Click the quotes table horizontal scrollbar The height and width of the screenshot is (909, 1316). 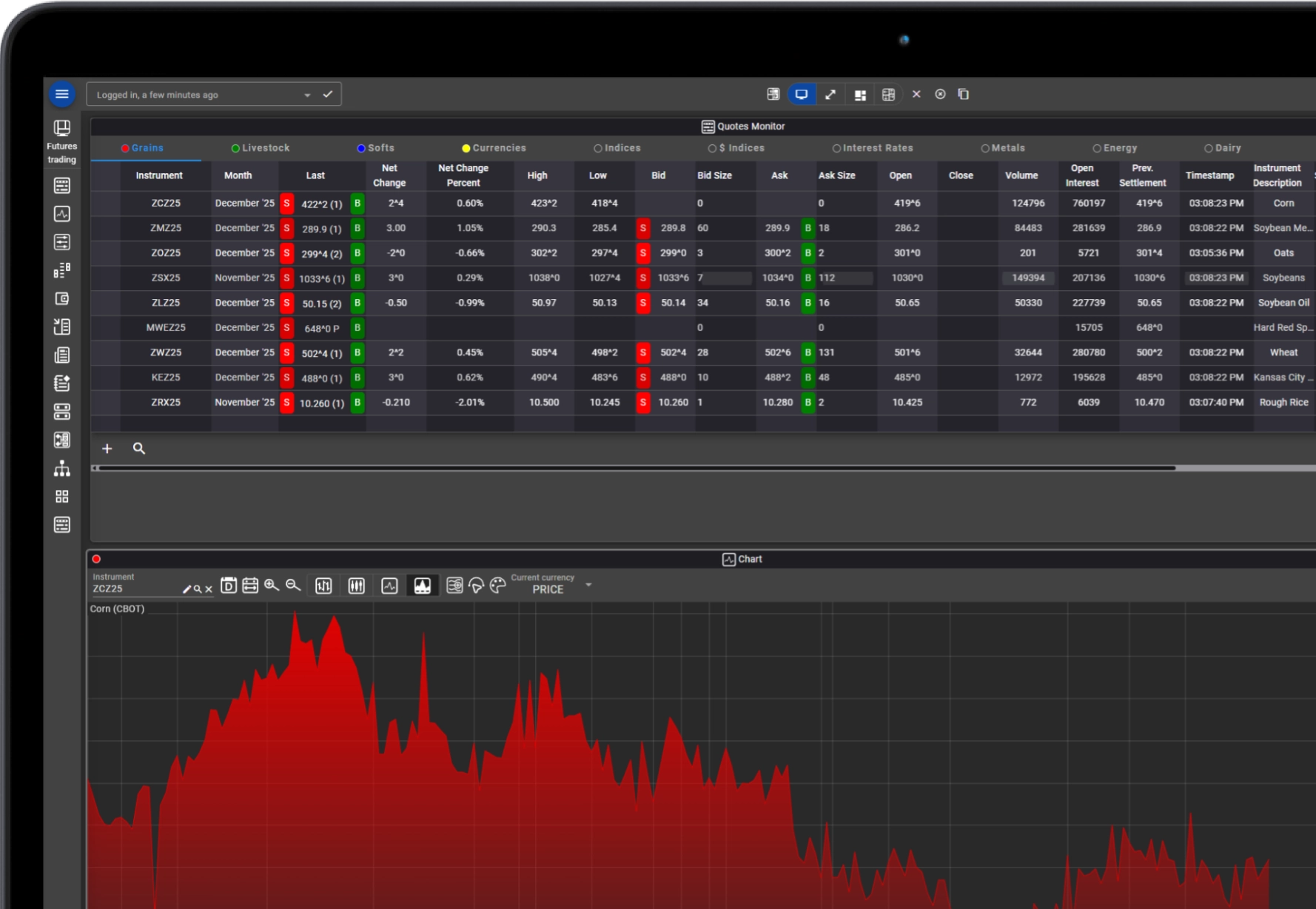(637, 468)
